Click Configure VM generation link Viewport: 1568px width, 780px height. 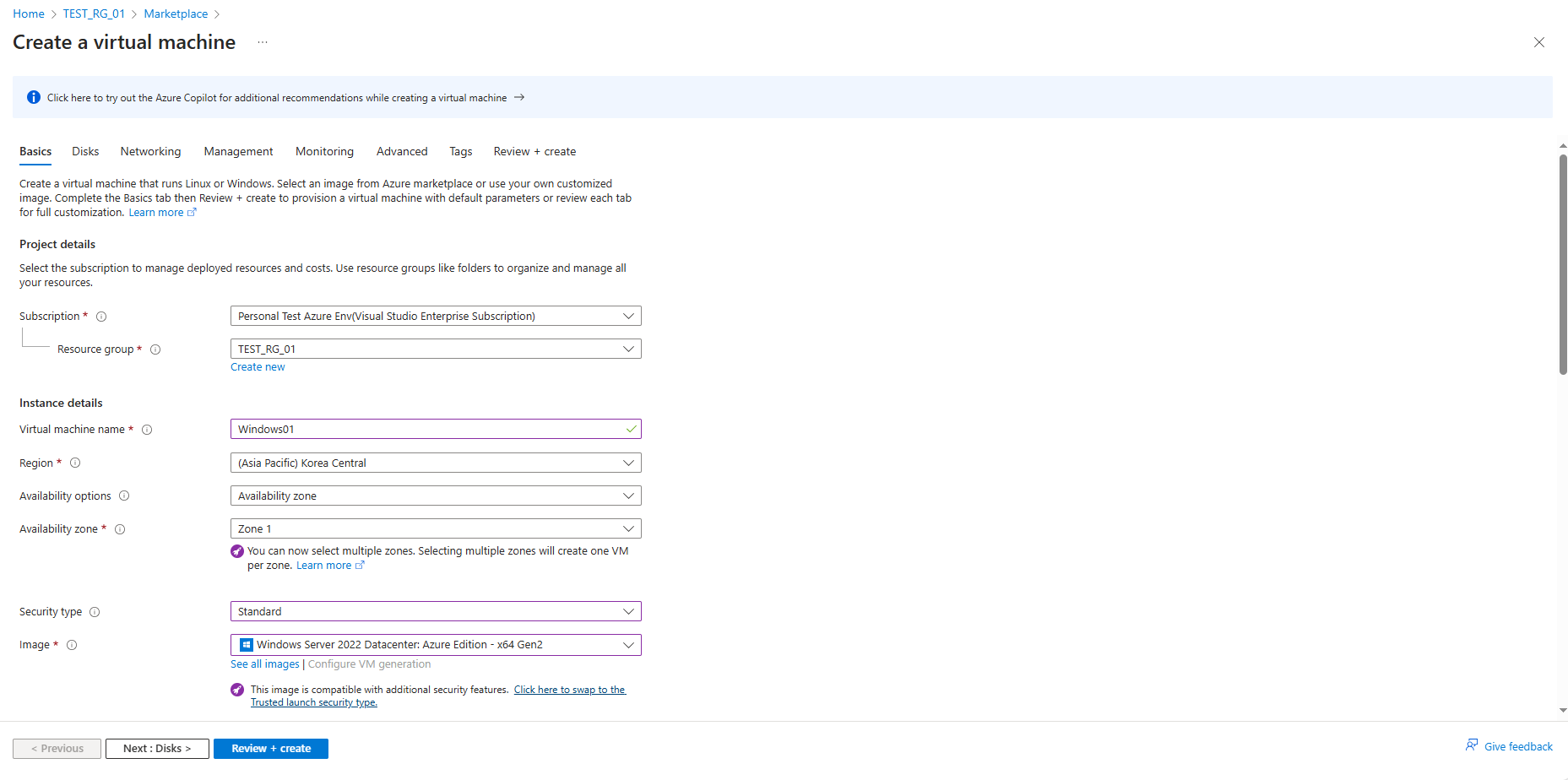point(370,664)
